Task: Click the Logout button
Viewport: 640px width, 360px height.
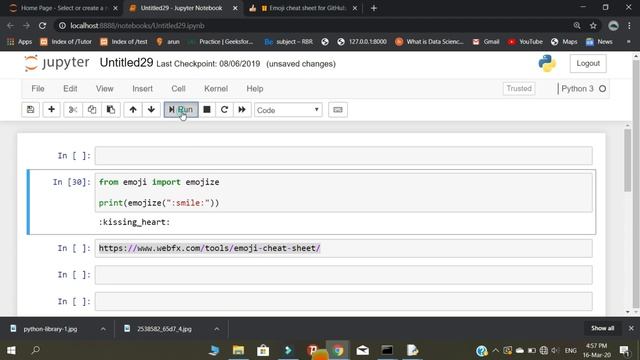Action: (588, 63)
